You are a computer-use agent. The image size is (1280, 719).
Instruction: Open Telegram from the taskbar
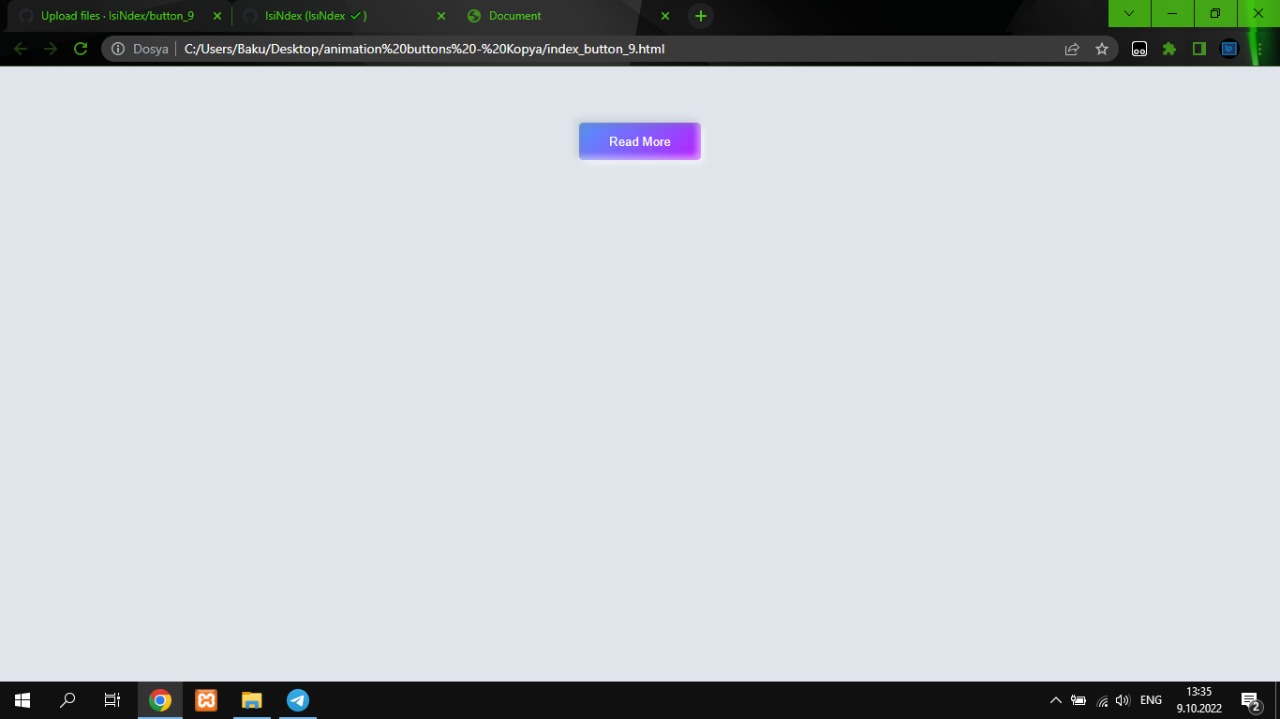click(x=297, y=700)
